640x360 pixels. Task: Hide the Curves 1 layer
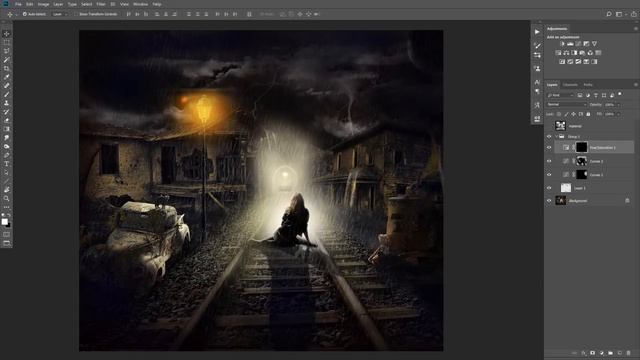[549, 175]
